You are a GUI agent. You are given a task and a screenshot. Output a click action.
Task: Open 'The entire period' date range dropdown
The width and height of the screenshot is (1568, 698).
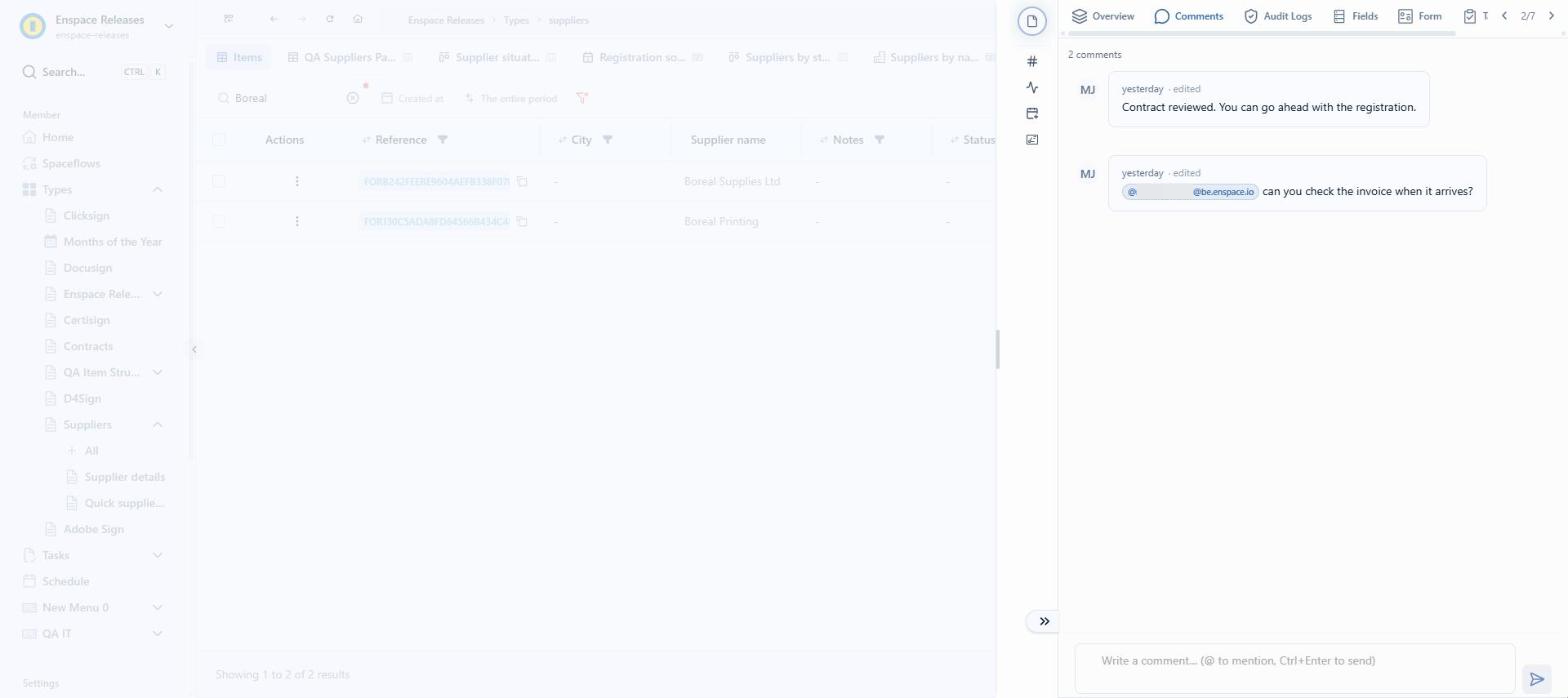click(x=511, y=99)
